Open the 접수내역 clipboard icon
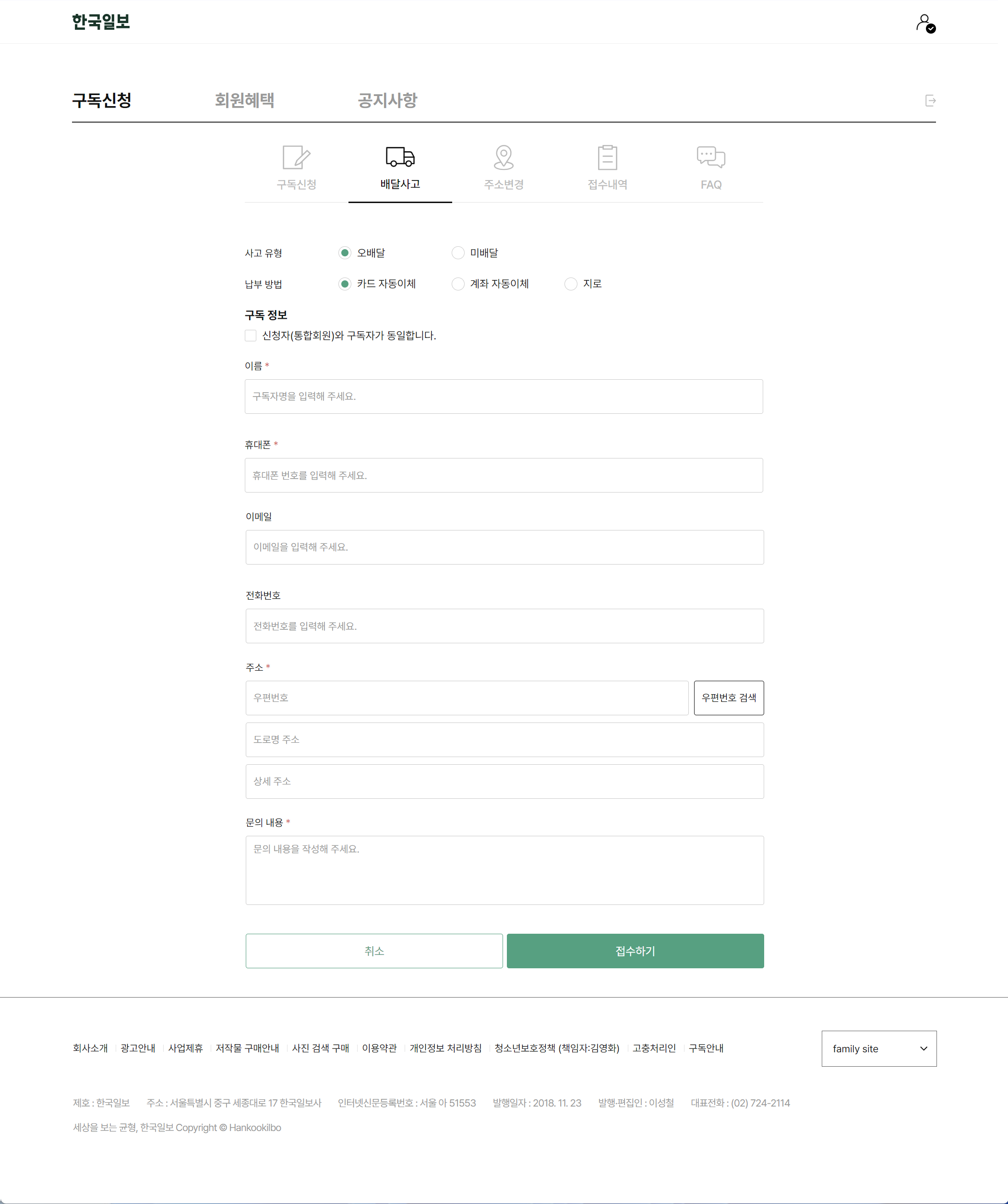 (607, 157)
